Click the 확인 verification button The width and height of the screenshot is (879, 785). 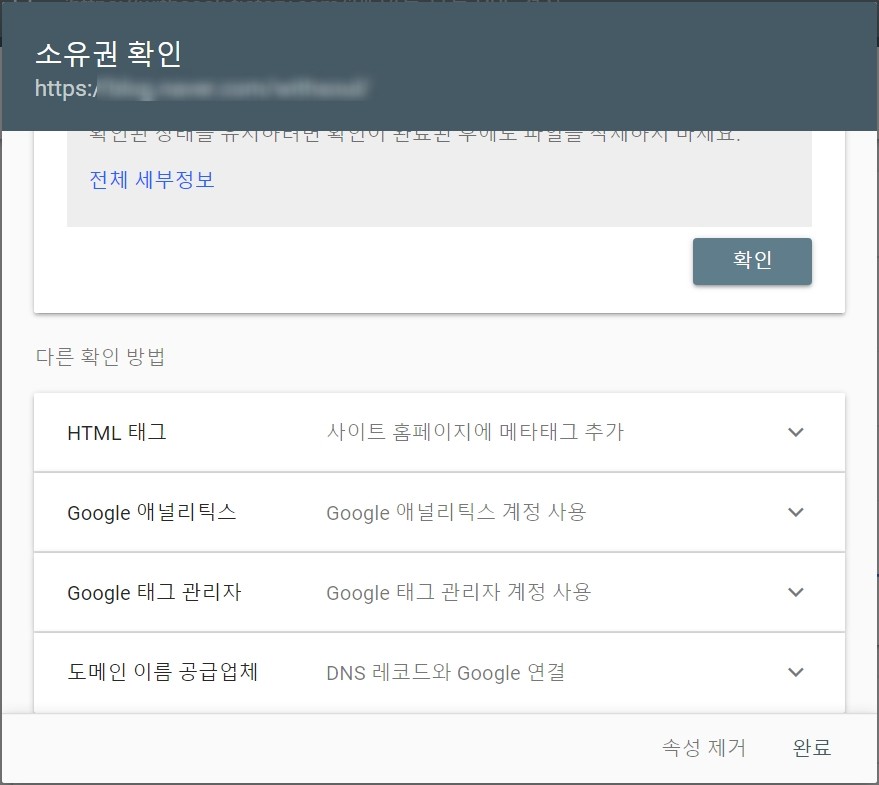752,261
